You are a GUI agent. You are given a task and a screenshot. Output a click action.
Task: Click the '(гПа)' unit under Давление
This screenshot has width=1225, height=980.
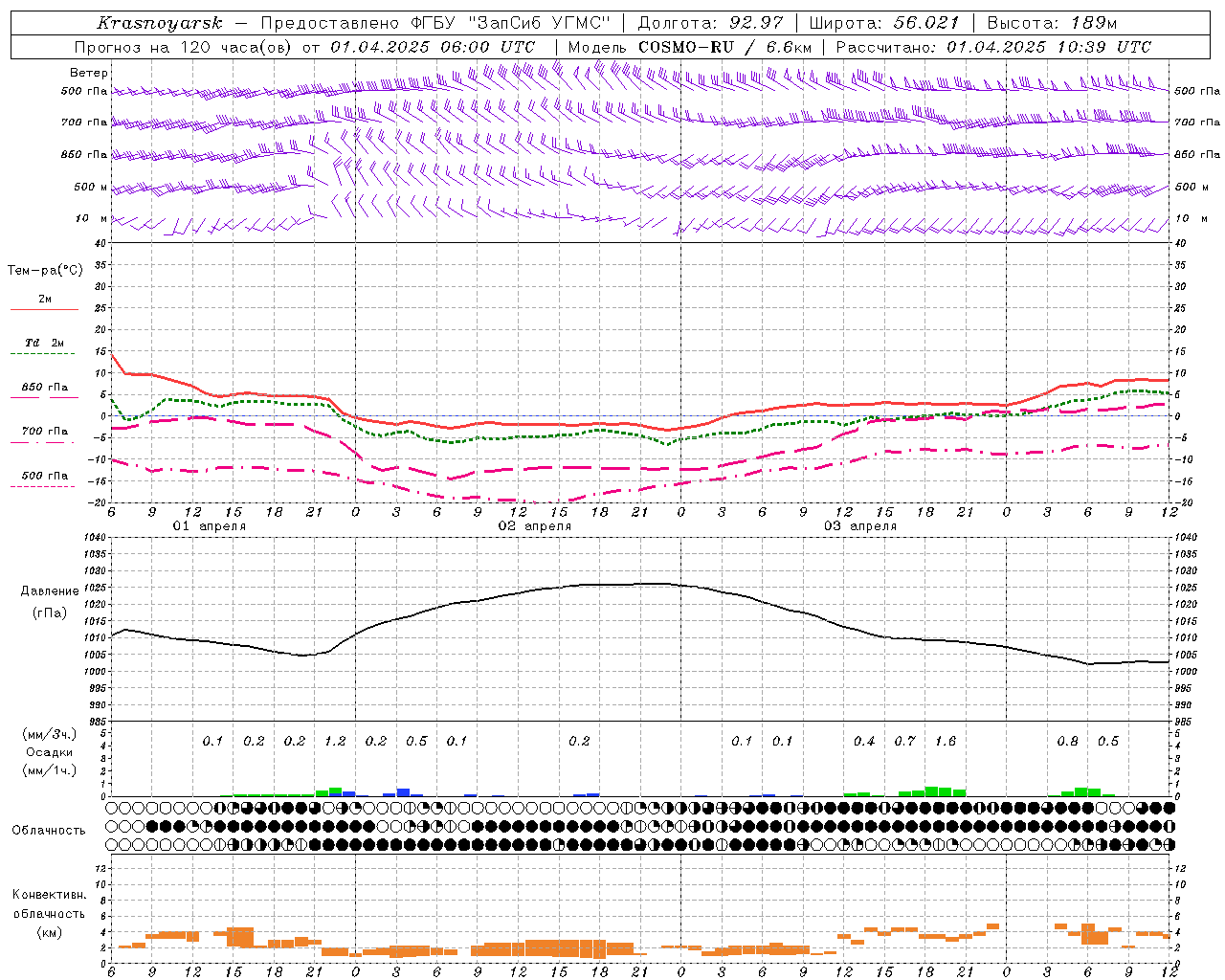(x=50, y=612)
